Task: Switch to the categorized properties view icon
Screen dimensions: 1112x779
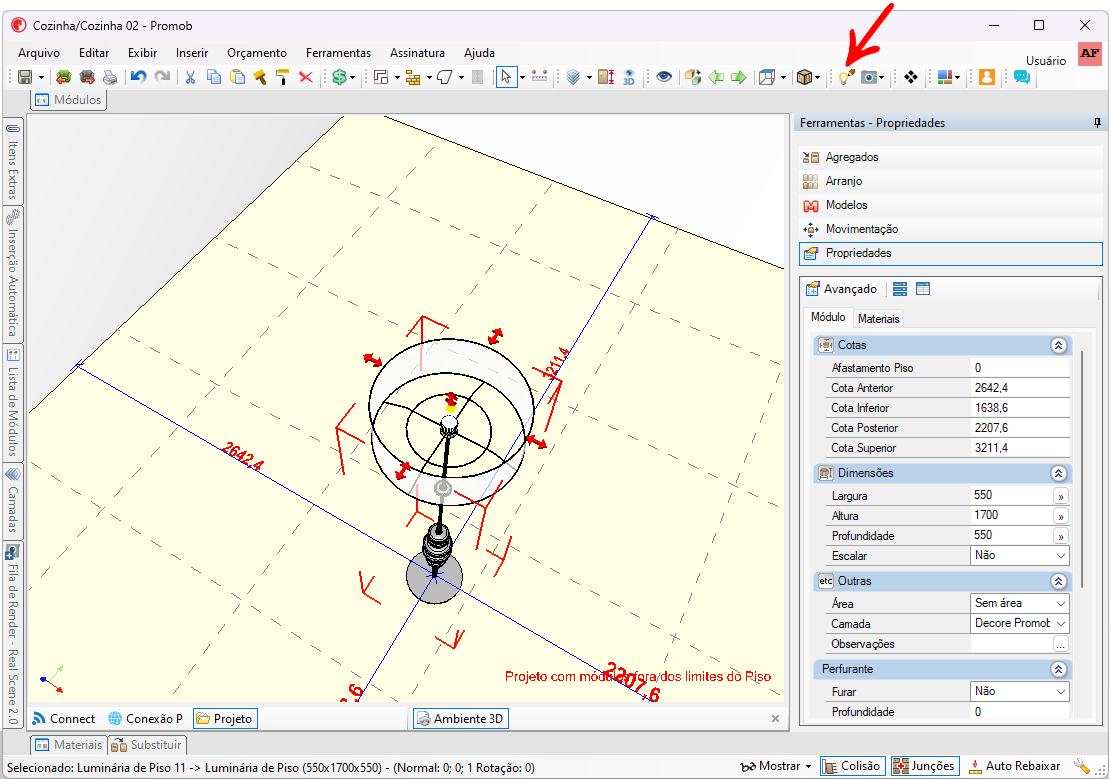Action: tap(900, 289)
